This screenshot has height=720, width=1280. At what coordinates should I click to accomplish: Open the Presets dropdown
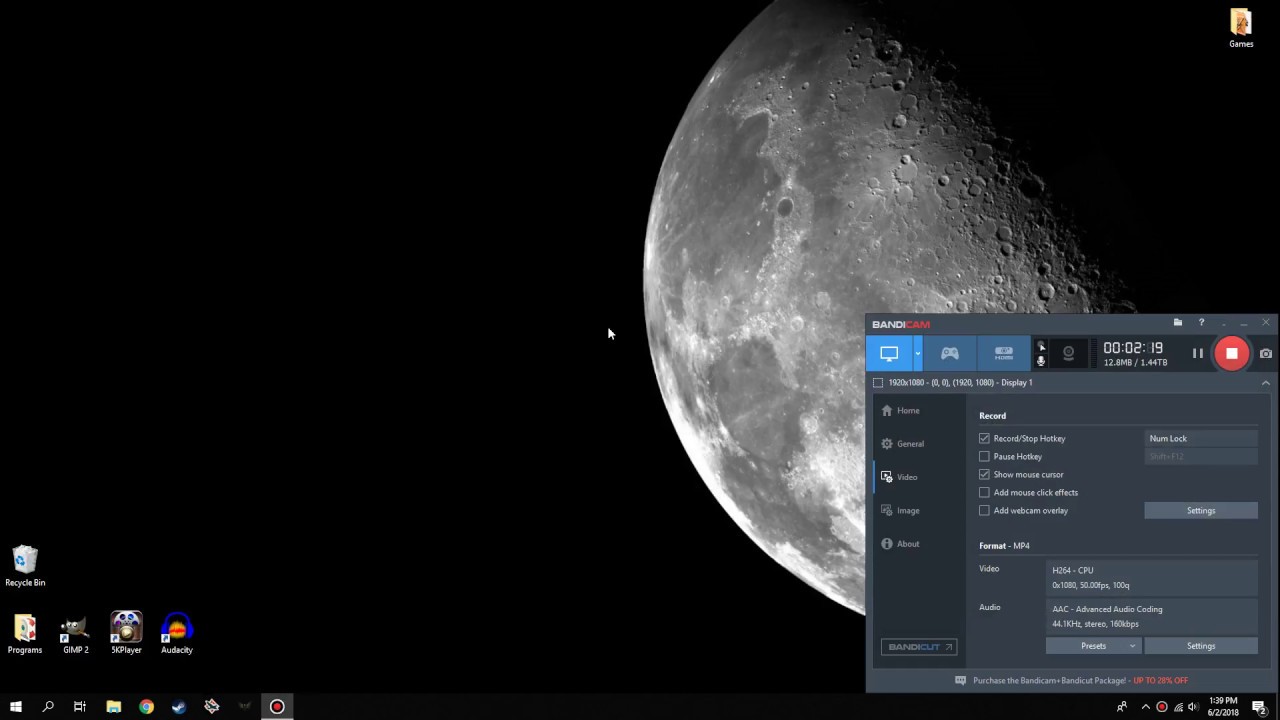pos(1093,646)
